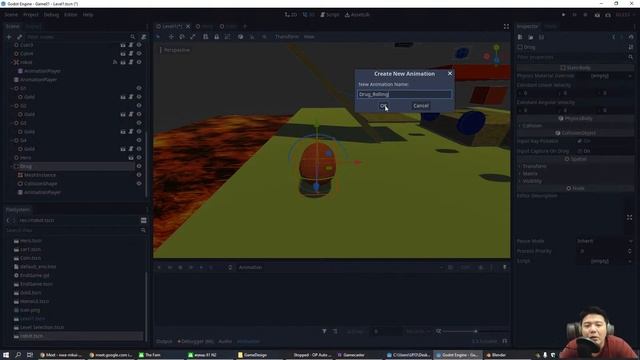Create a new resource in Inspector
Screen dimensions: 640x360
(520, 37)
